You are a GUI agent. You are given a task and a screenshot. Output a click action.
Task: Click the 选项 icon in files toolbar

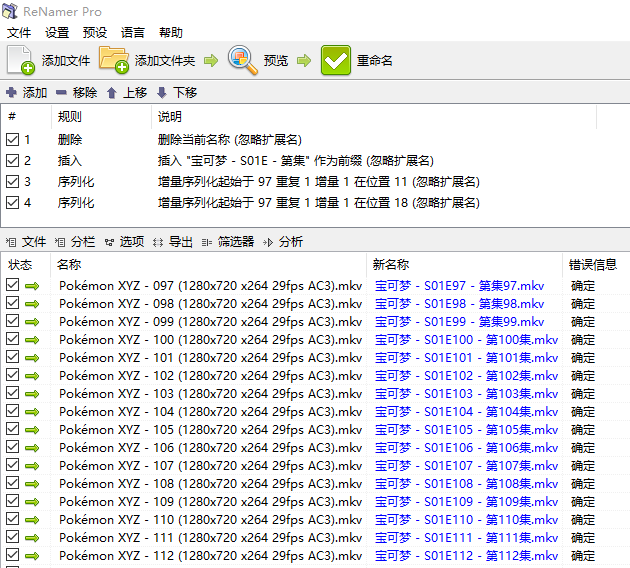click(x=109, y=242)
